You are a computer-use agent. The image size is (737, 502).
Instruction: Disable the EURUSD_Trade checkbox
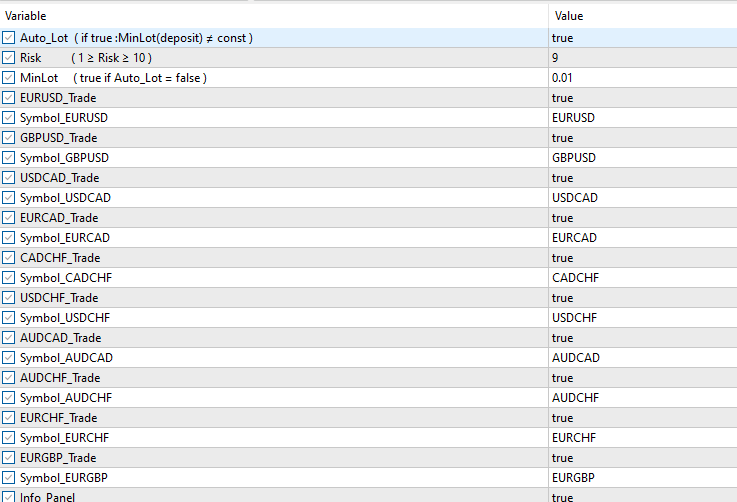9,98
